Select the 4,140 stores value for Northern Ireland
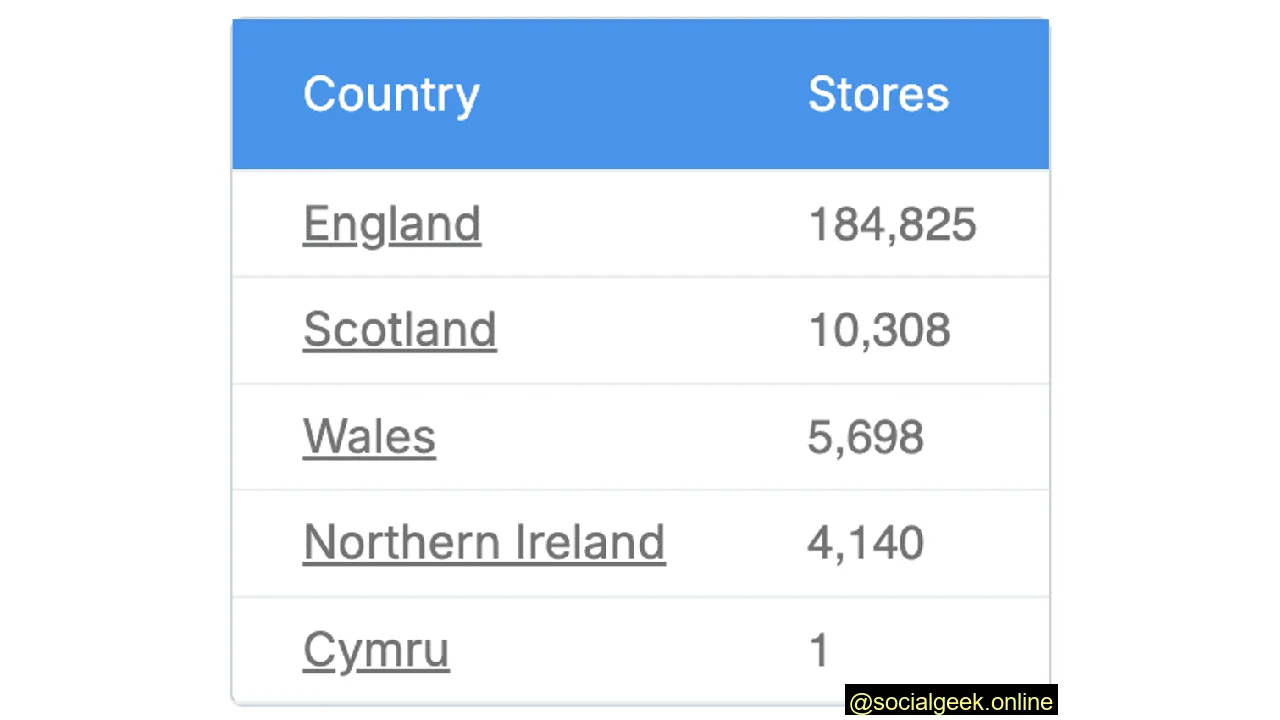This screenshot has width=1280, height=720. point(865,542)
